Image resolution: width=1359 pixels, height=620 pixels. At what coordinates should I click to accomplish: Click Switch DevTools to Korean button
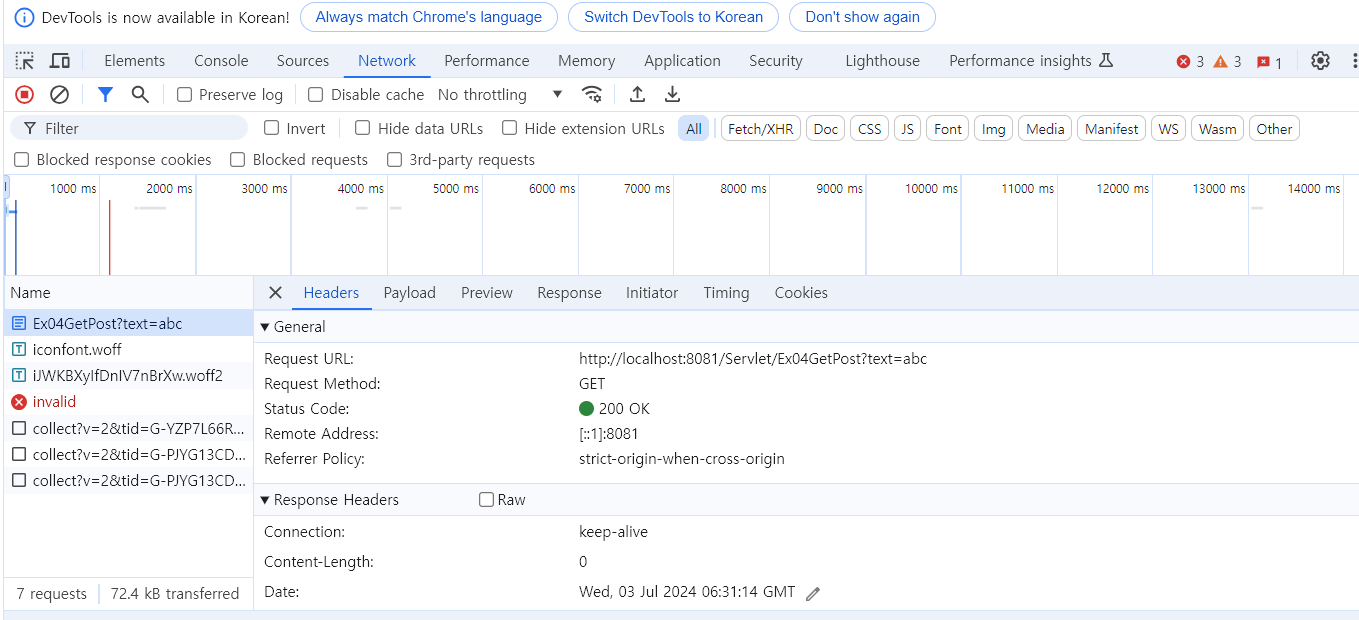click(673, 17)
